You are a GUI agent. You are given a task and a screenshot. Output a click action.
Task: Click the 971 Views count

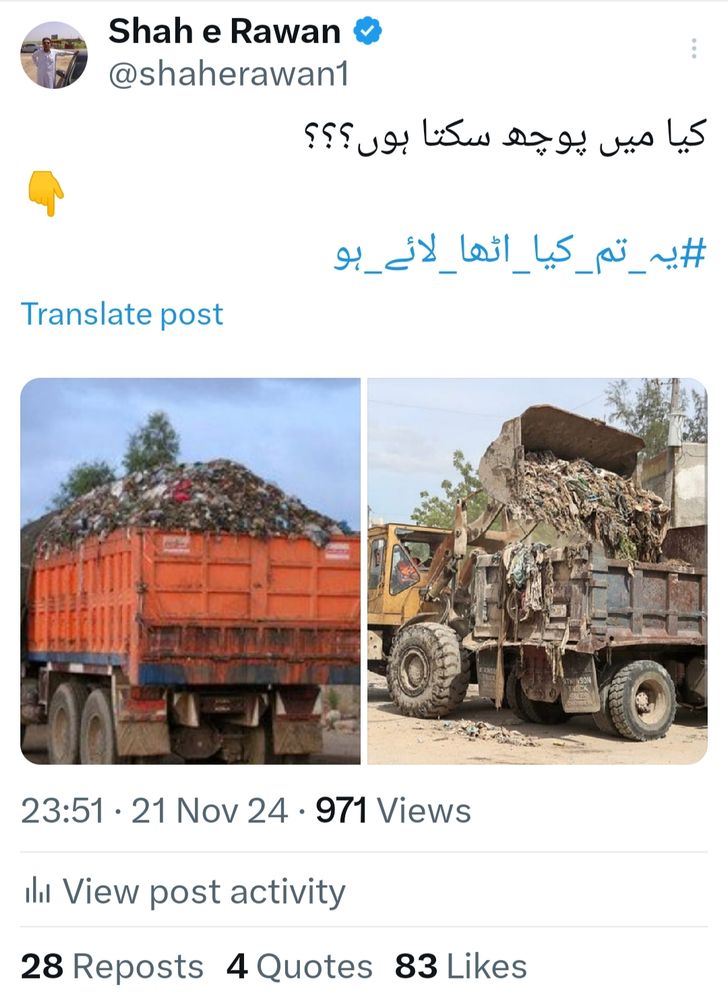pyautogui.click(x=393, y=811)
